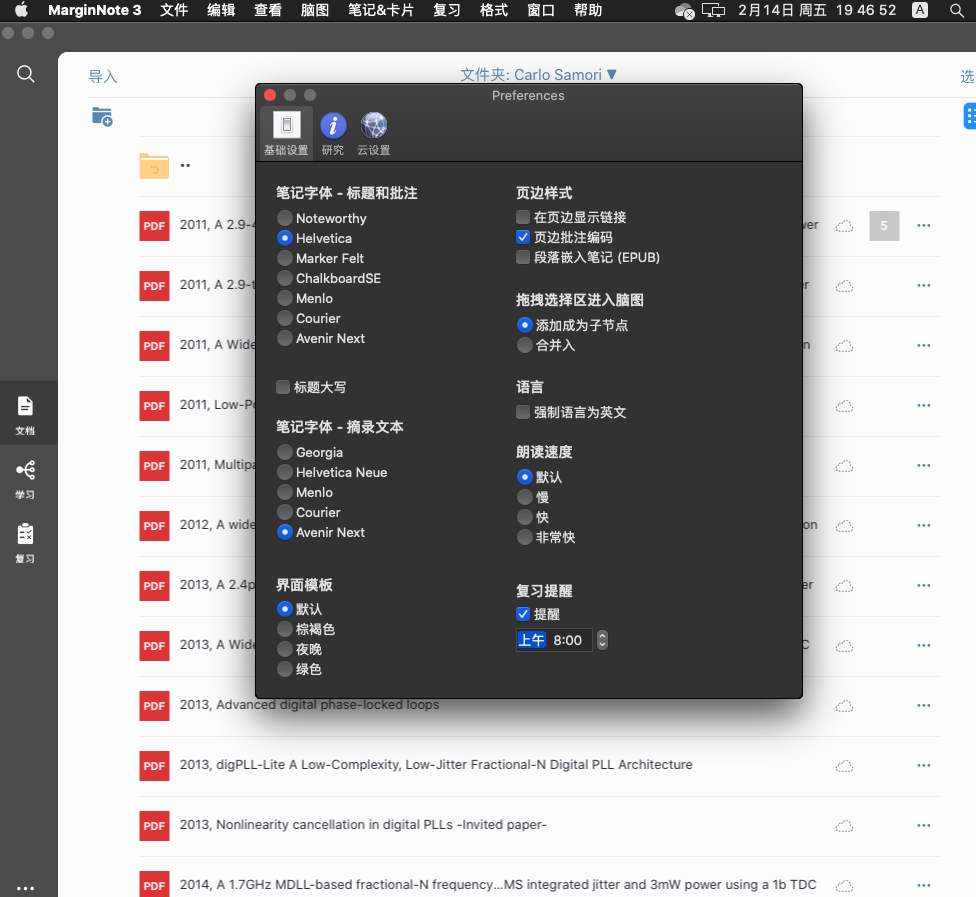Click the menu bar date and time
Screen dimensions: 976x897
click(817, 11)
